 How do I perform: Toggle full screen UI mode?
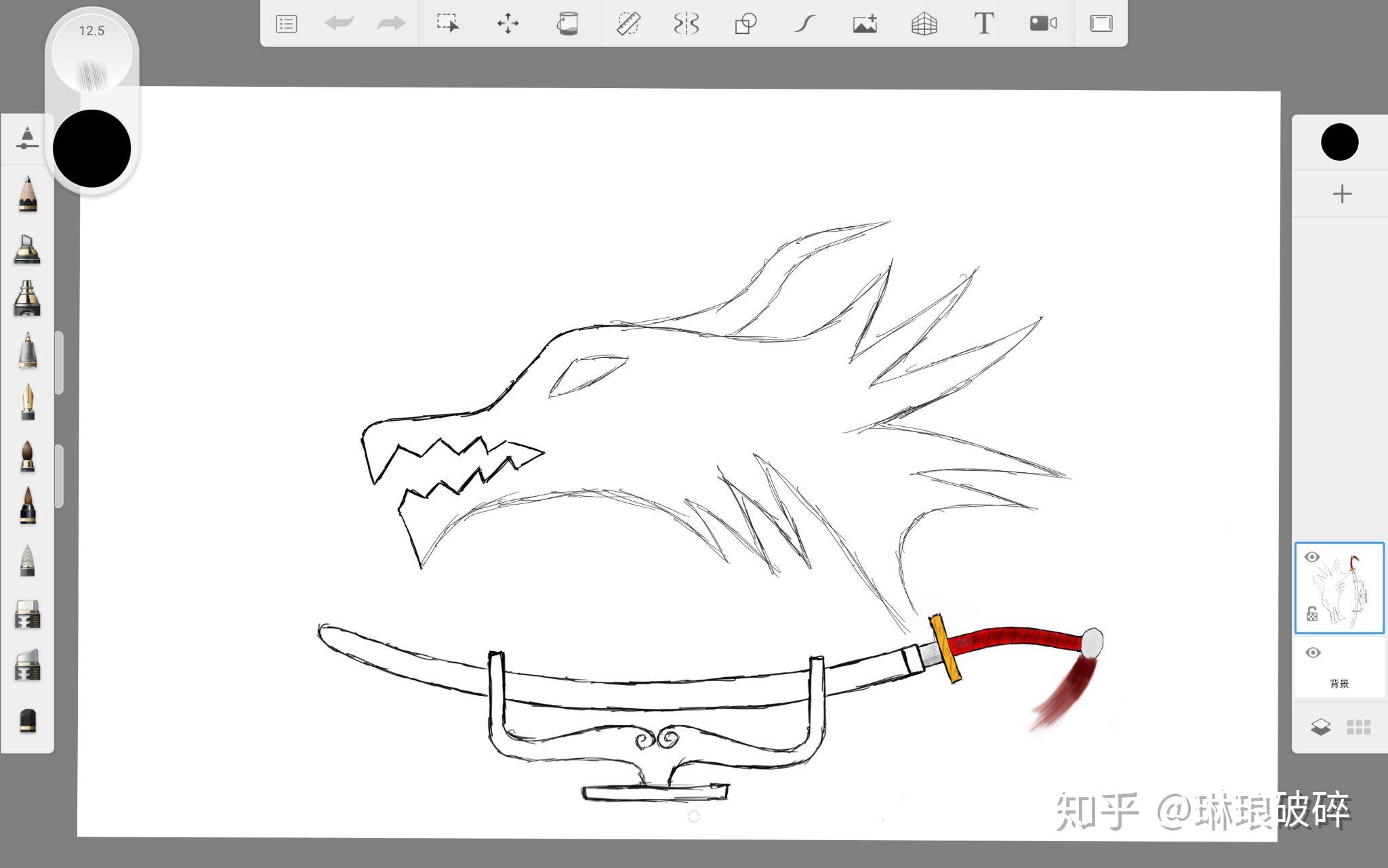click(x=1101, y=24)
